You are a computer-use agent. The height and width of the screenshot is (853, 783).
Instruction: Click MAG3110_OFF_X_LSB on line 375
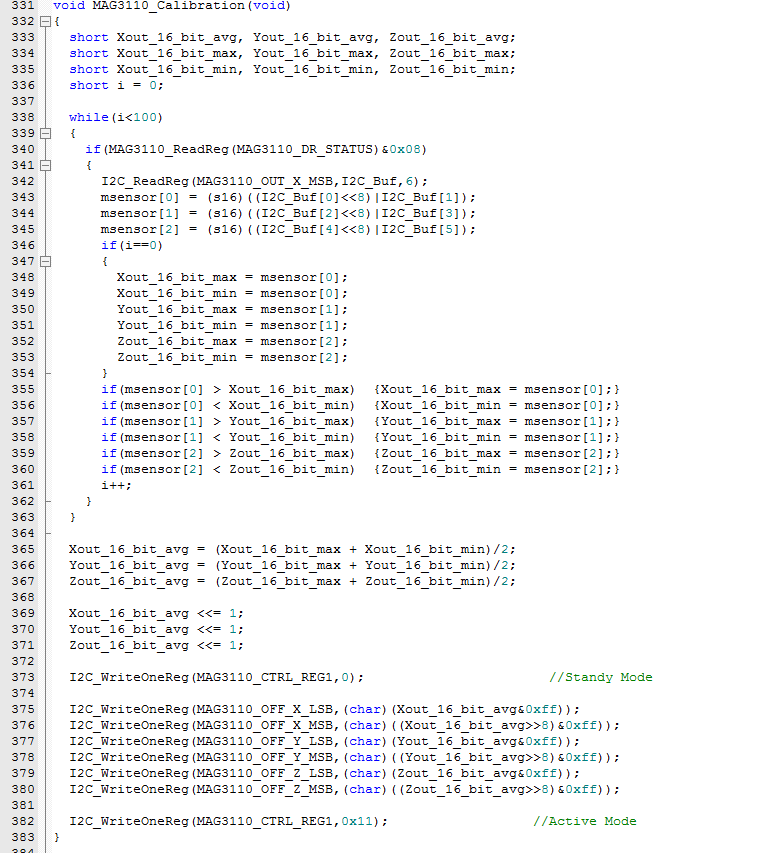[x=264, y=709]
